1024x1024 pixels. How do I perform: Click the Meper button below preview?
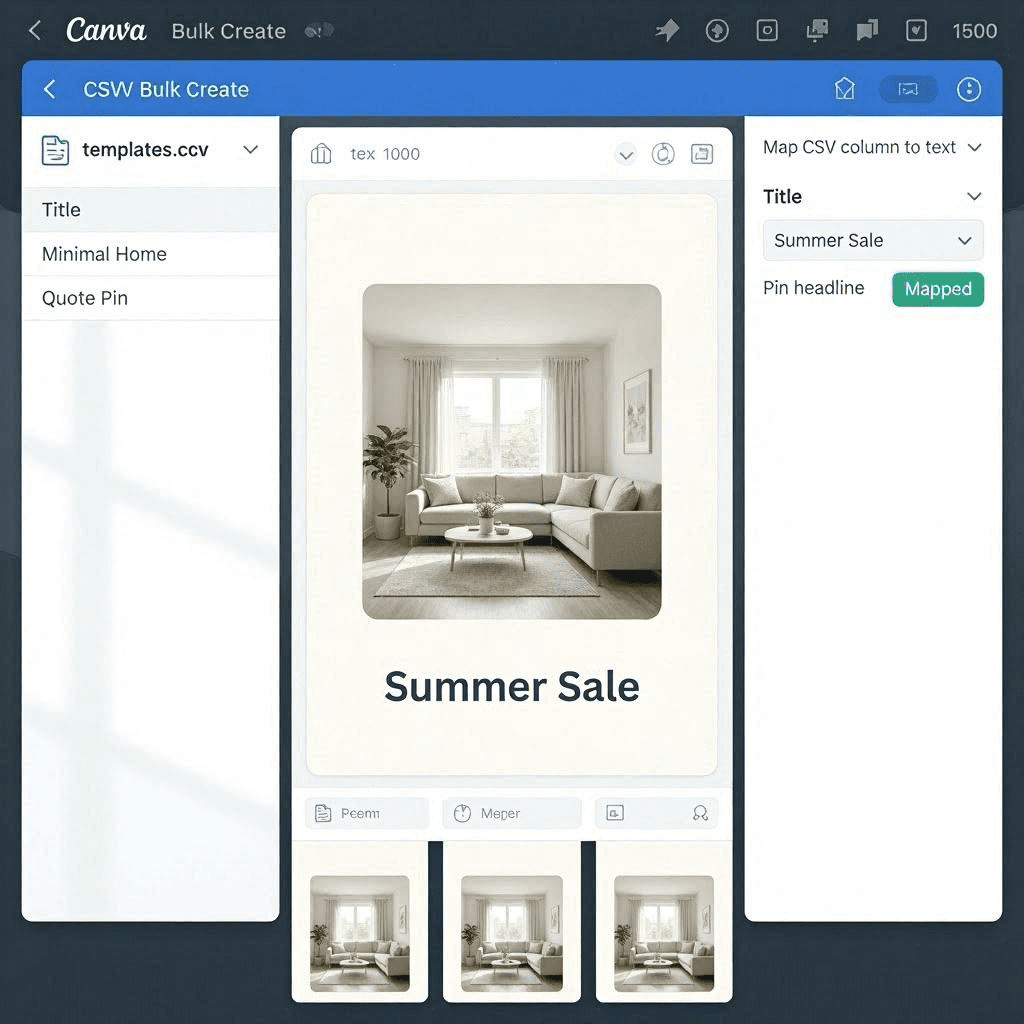[x=511, y=813]
